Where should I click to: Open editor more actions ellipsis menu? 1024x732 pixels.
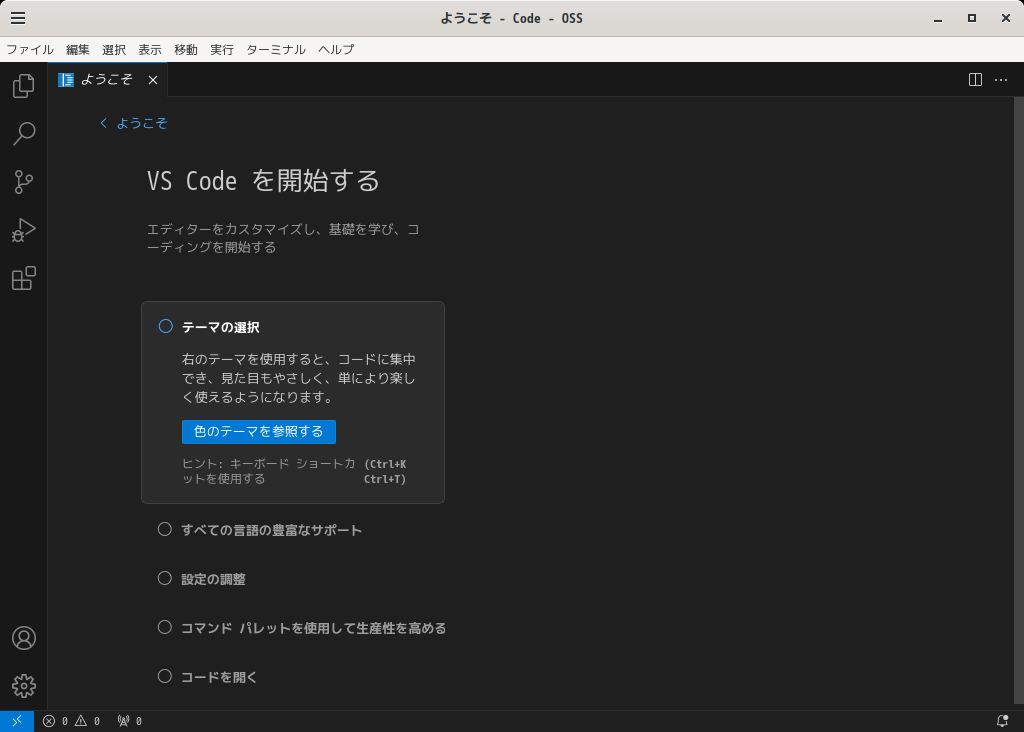point(1000,80)
